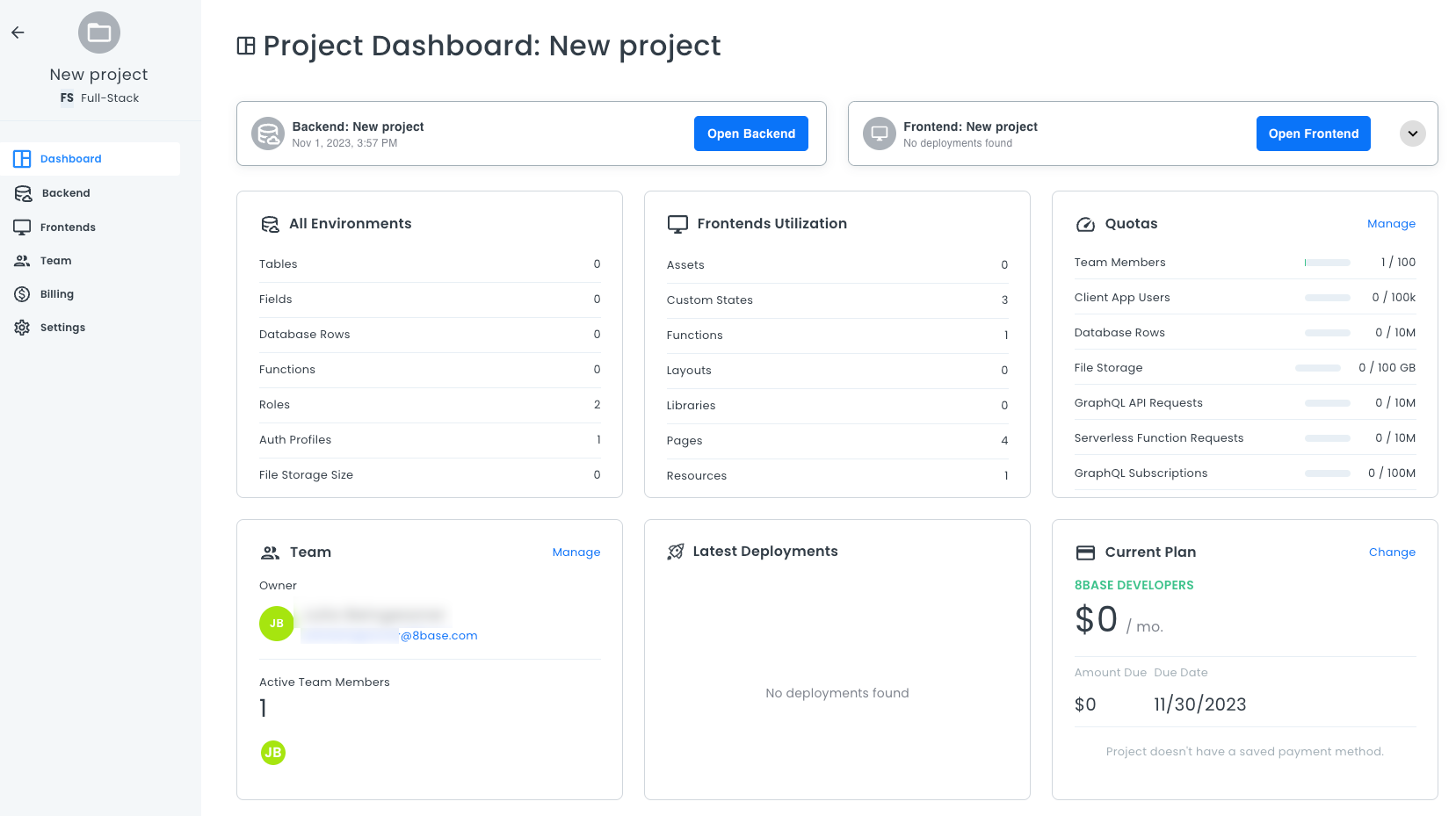Click the Latest Deployments rocket icon
This screenshot has height=816, width=1456.
pos(675,552)
